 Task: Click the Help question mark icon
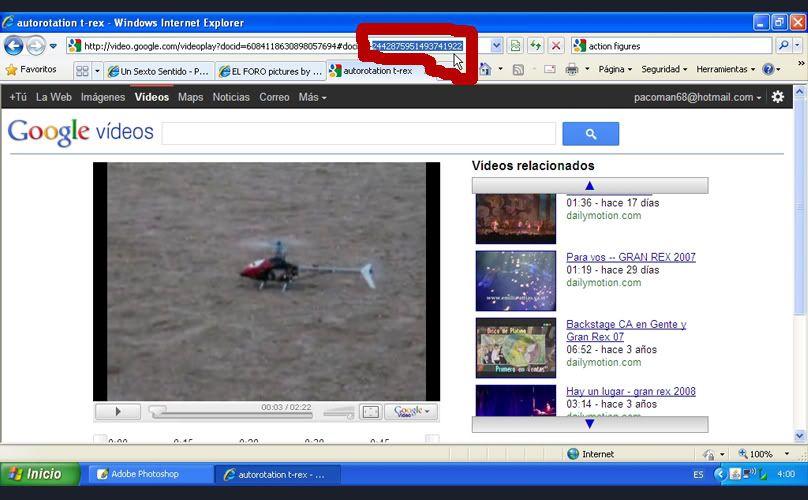pyautogui.click(x=768, y=69)
